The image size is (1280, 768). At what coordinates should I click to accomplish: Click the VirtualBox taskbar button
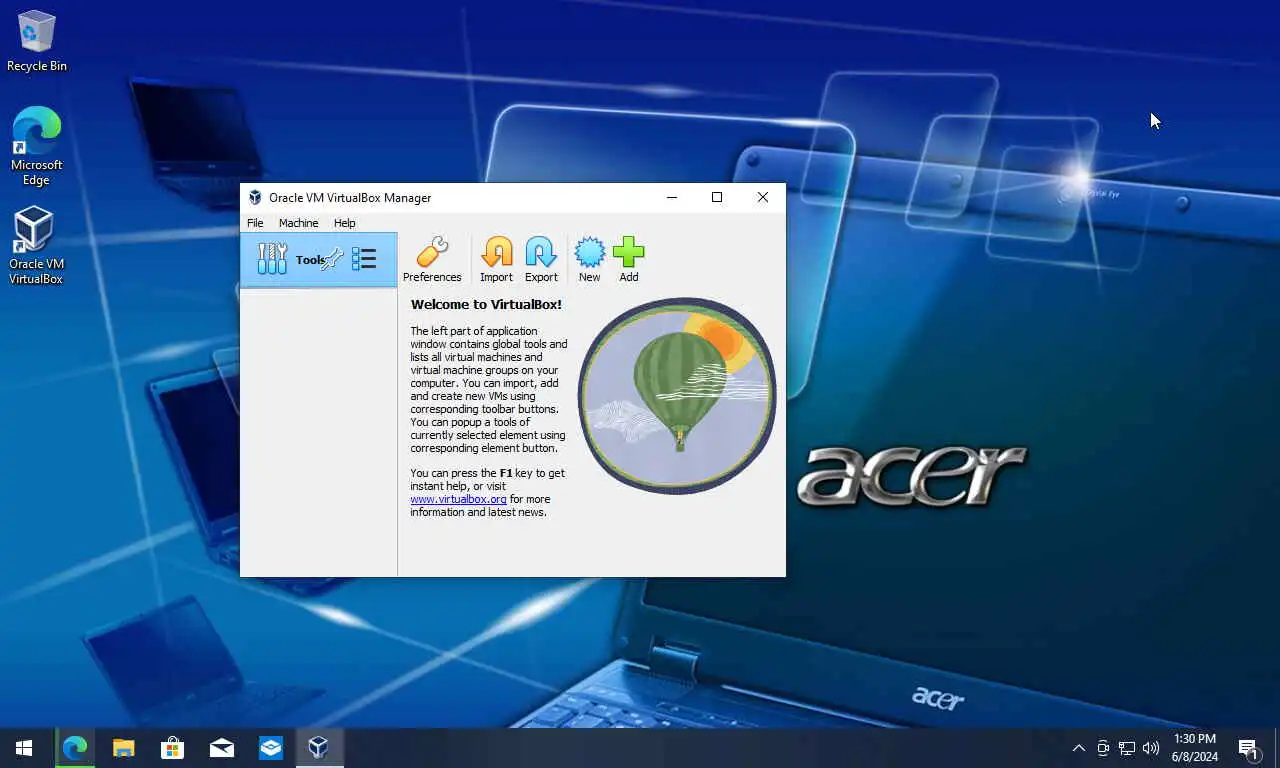pos(319,748)
